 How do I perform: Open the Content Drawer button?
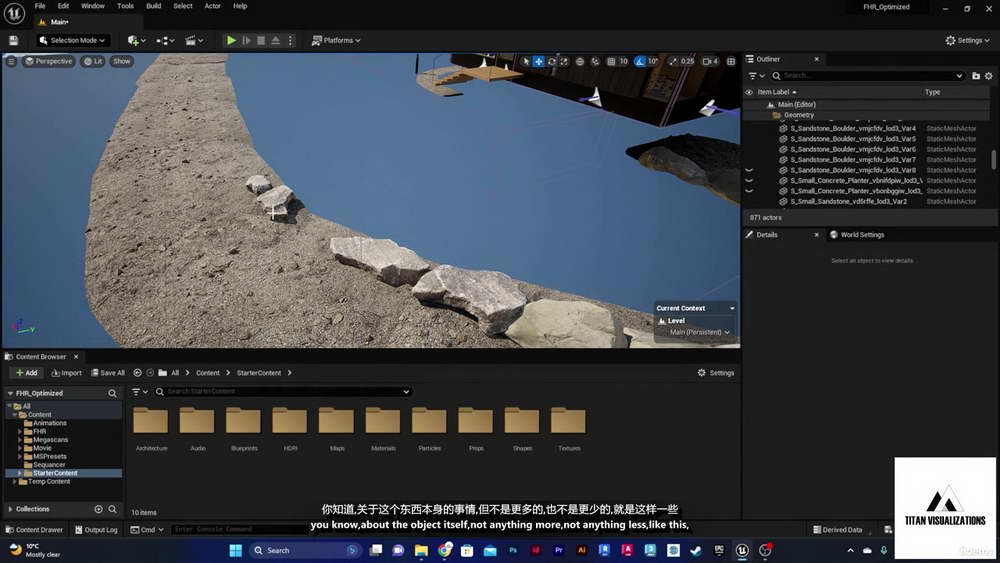point(34,529)
